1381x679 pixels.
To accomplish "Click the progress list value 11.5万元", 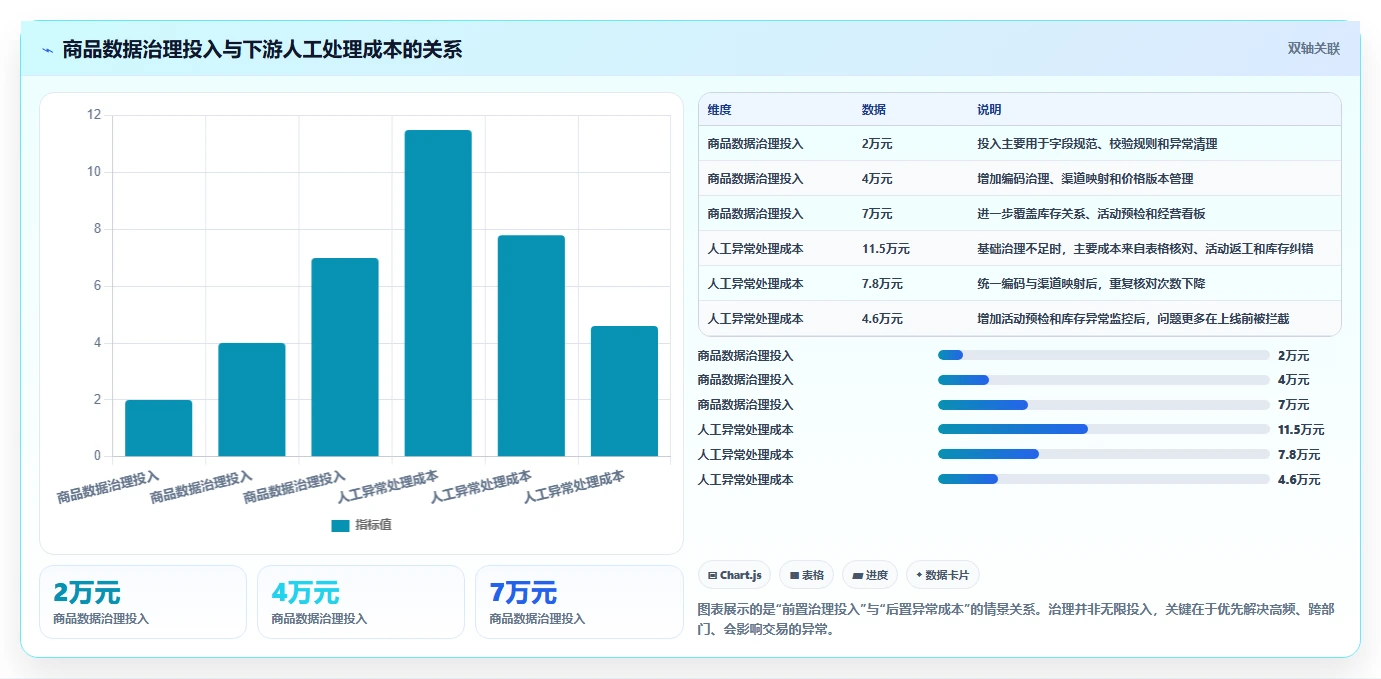I will tap(1301, 430).
